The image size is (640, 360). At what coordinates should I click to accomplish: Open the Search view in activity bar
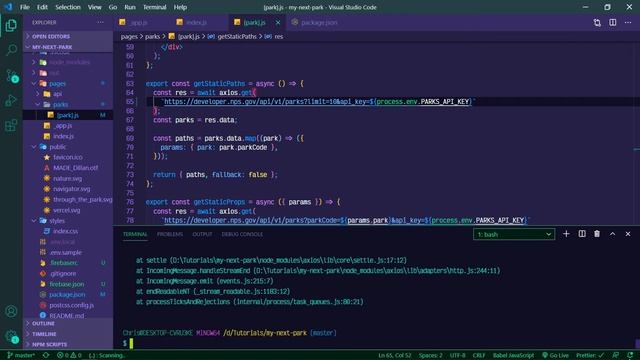[x=11, y=51]
